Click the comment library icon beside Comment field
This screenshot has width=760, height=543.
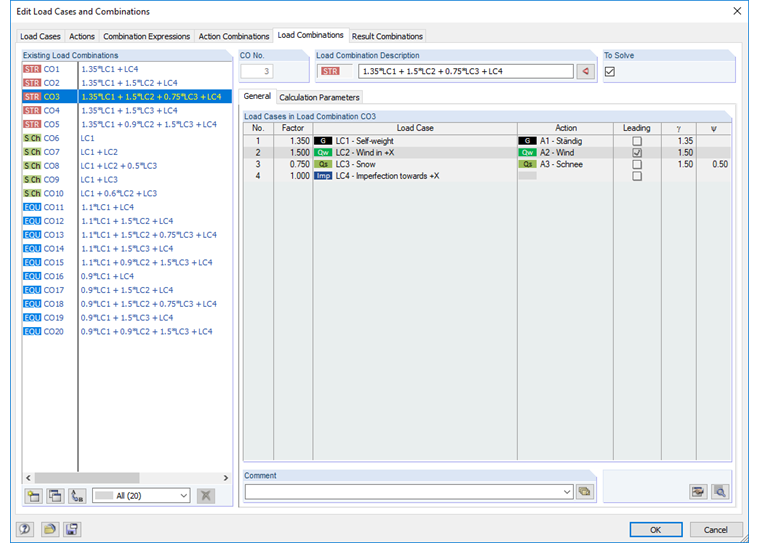pos(585,492)
